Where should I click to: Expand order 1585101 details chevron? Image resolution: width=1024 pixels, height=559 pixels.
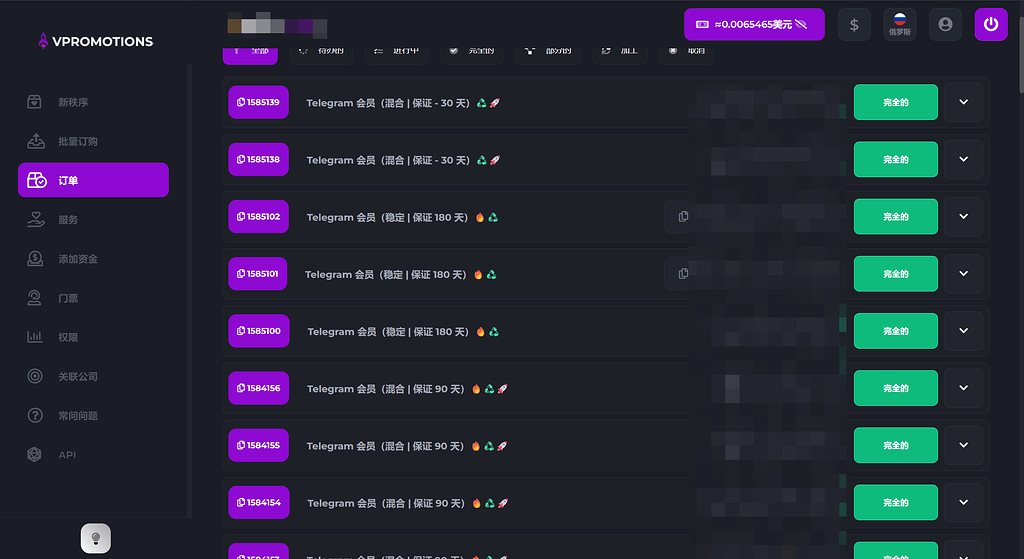tap(963, 274)
